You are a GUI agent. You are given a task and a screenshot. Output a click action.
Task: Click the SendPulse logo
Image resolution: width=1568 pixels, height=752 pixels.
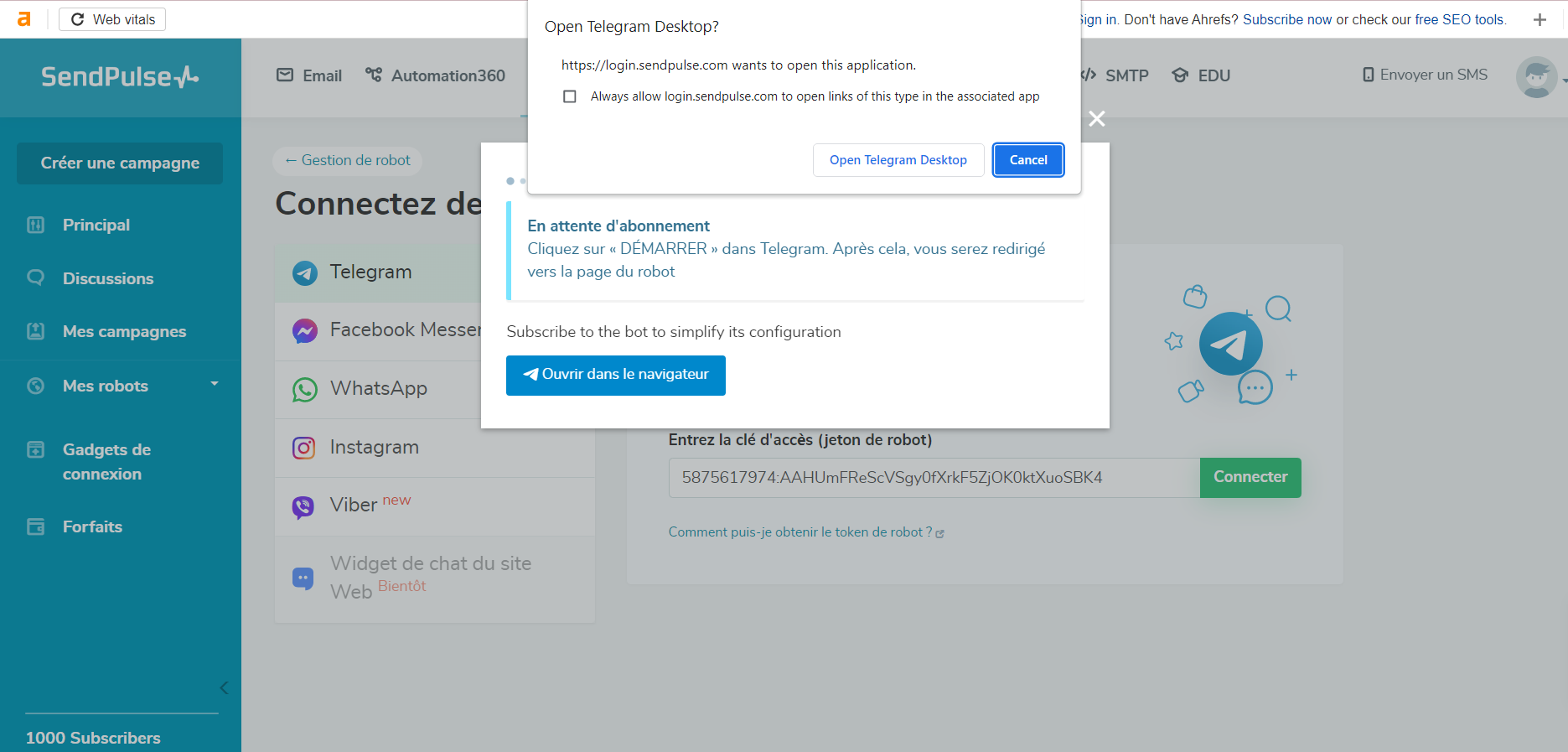(x=120, y=77)
